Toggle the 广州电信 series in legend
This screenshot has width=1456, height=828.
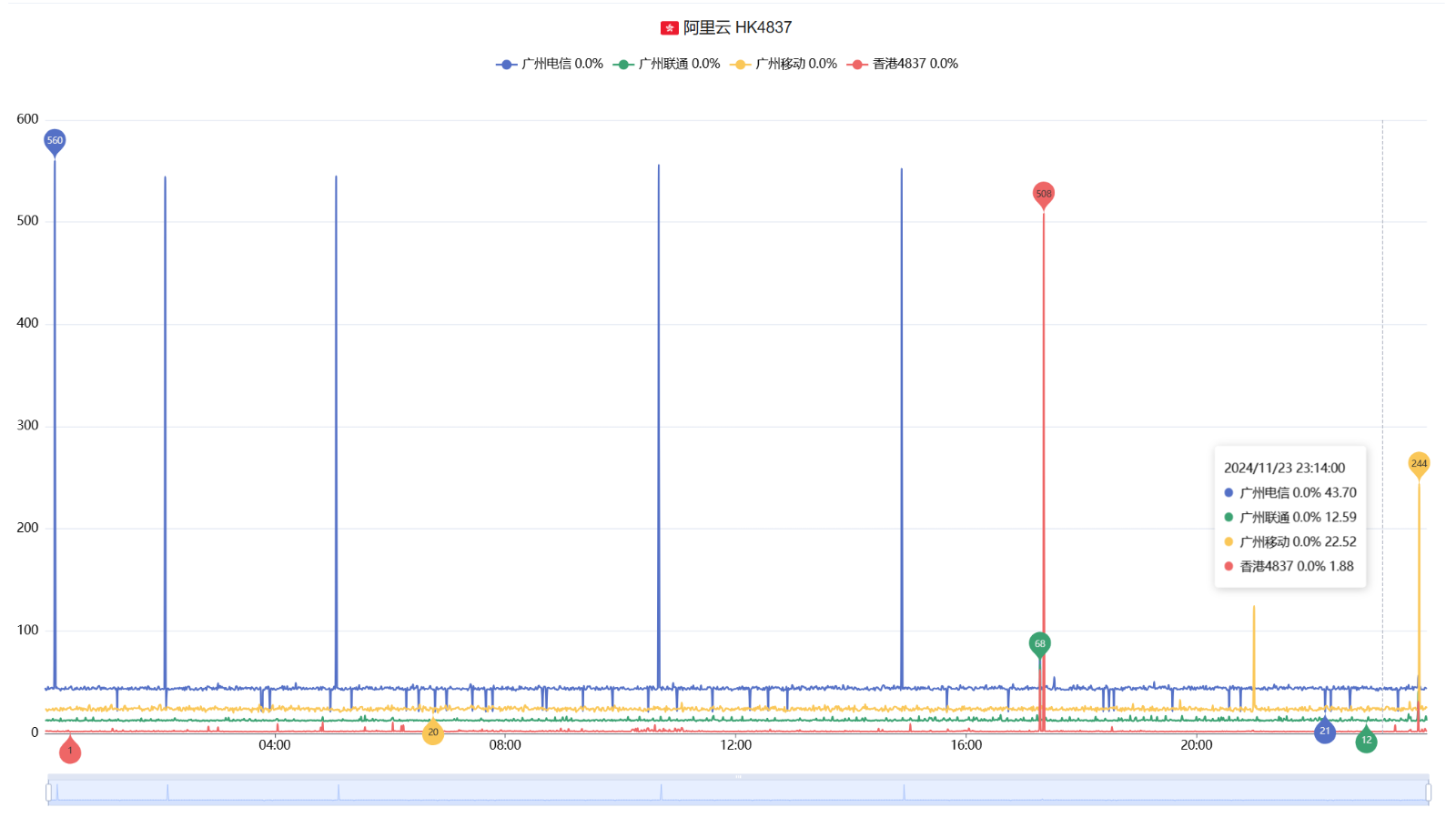click(x=550, y=64)
